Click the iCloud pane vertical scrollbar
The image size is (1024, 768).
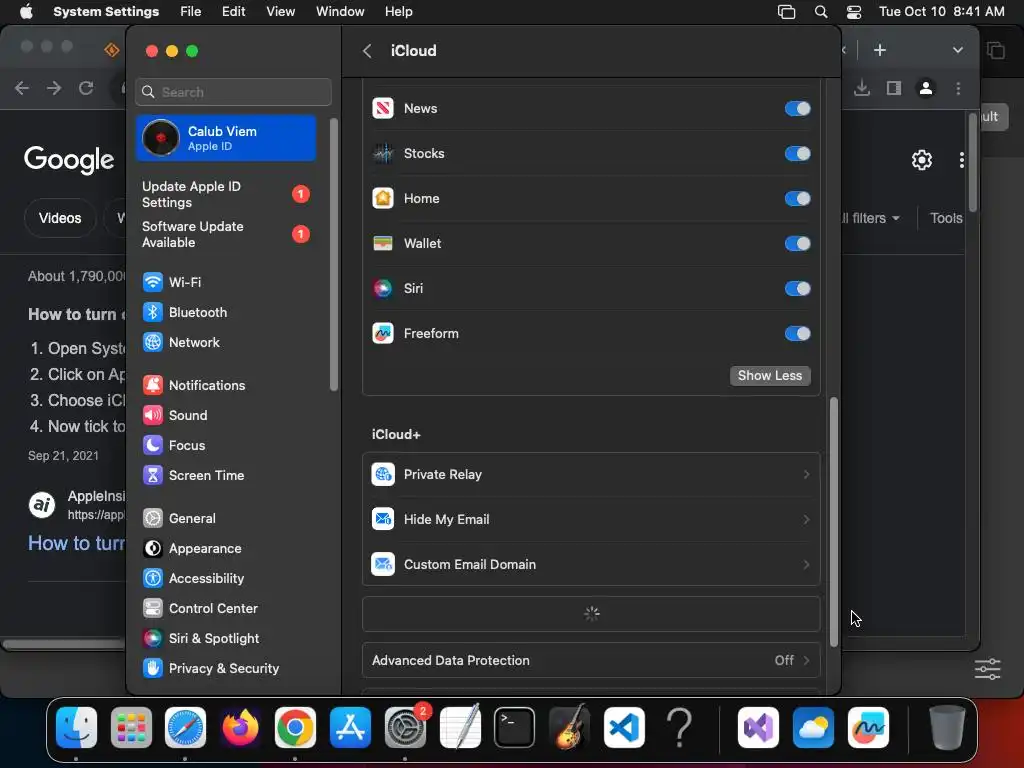click(x=833, y=522)
